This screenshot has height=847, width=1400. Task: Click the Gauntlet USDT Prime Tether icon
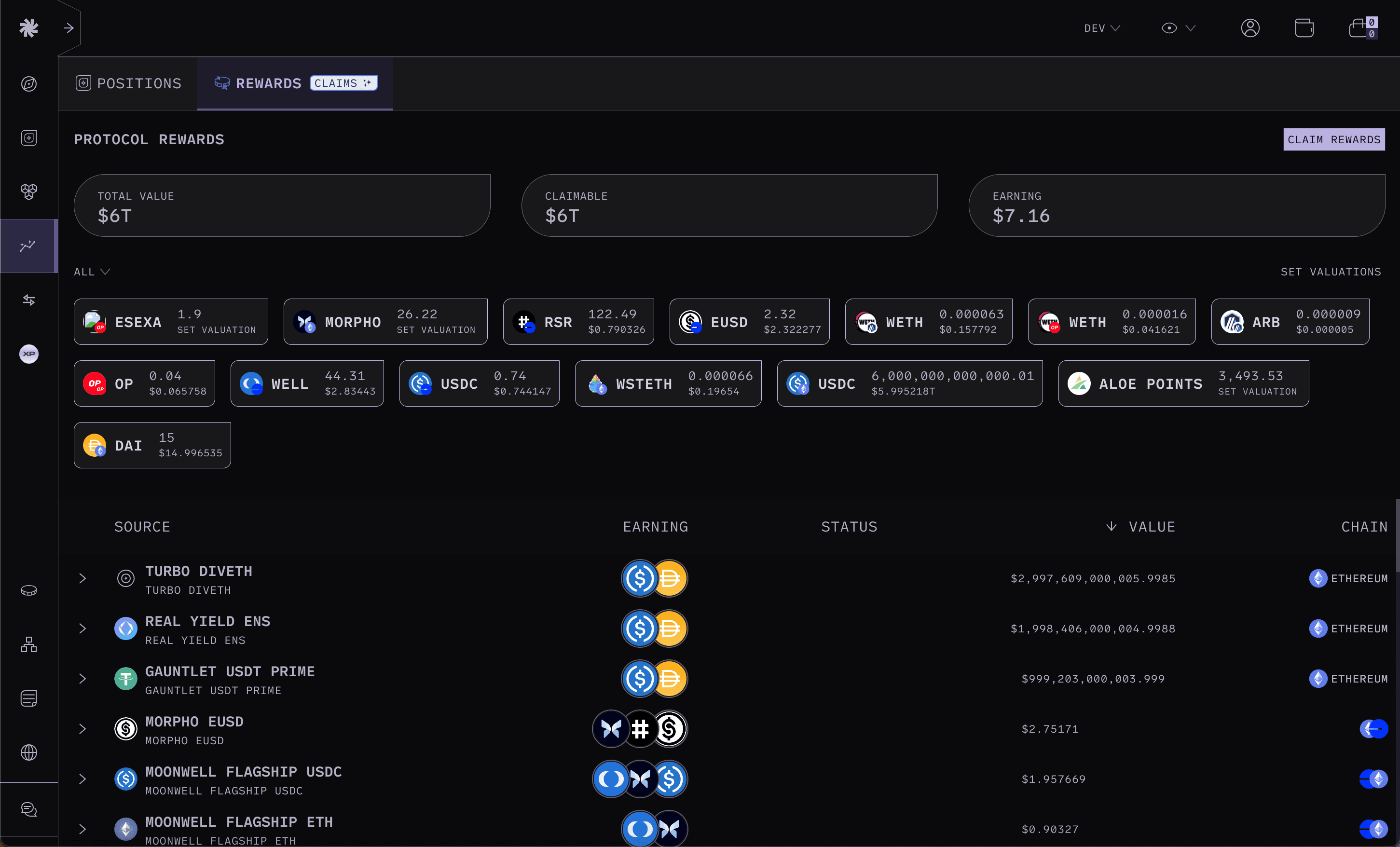(125, 678)
